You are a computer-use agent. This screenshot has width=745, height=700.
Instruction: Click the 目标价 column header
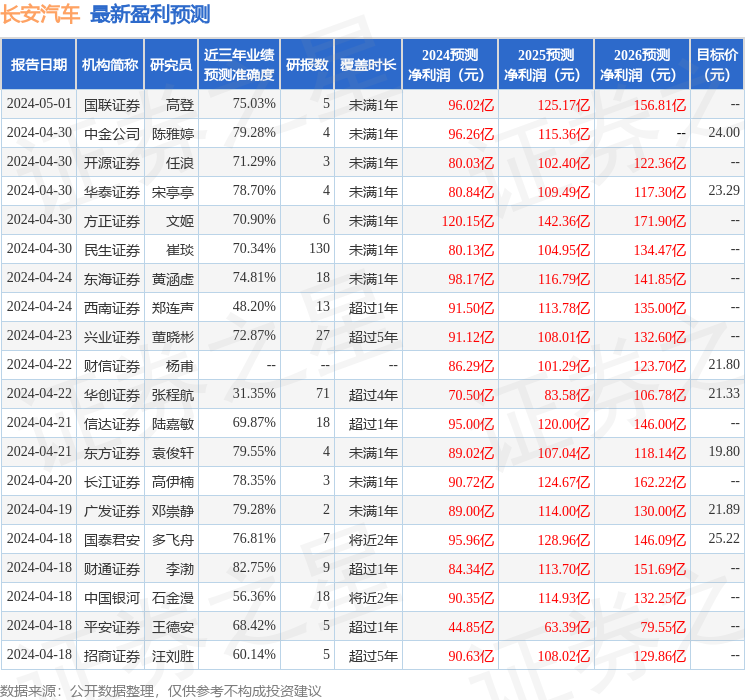(x=717, y=65)
